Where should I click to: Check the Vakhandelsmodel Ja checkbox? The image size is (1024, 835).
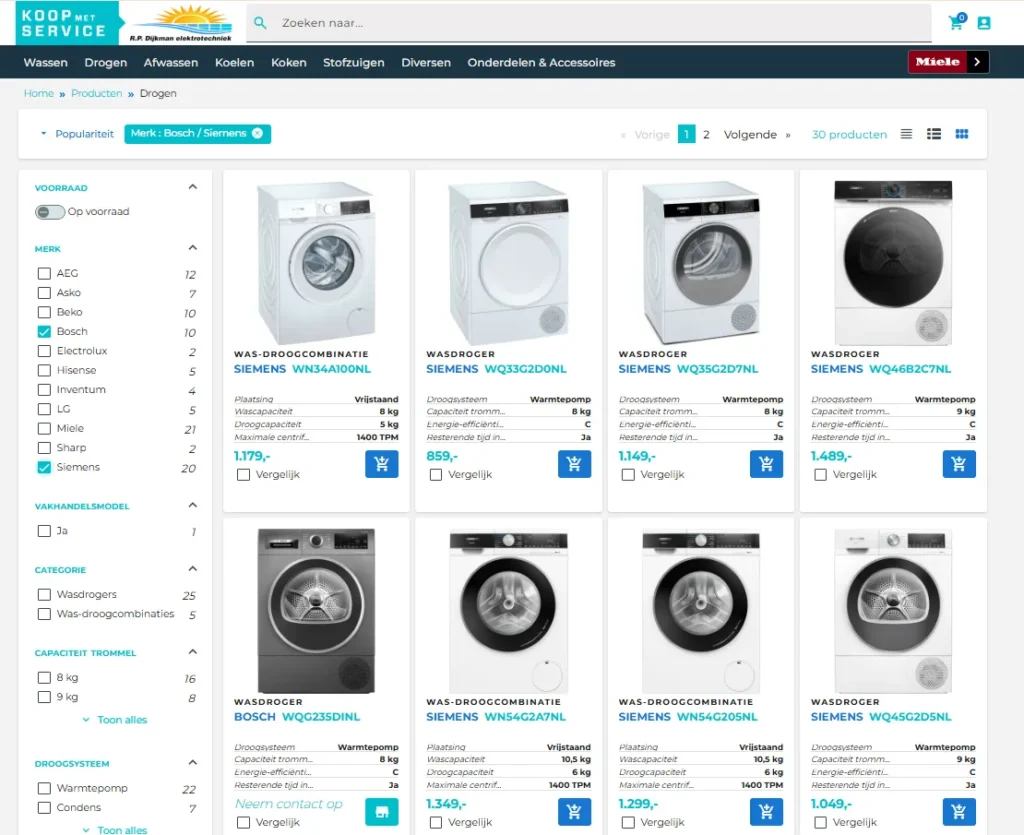(x=44, y=531)
